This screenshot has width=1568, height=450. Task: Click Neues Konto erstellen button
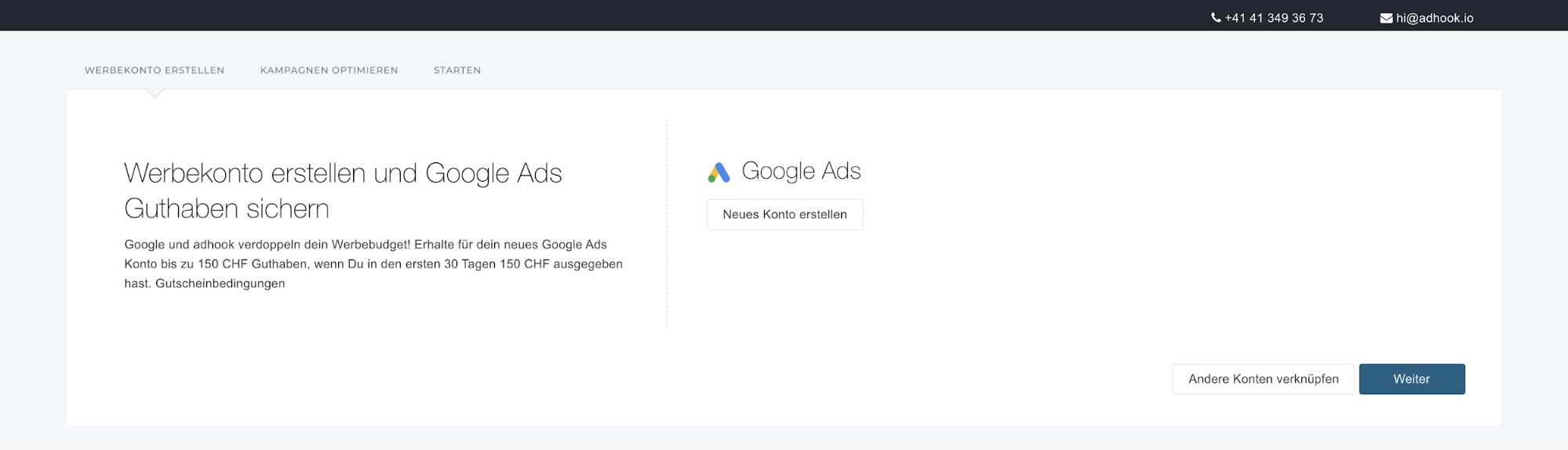click(x=785, y=214)
